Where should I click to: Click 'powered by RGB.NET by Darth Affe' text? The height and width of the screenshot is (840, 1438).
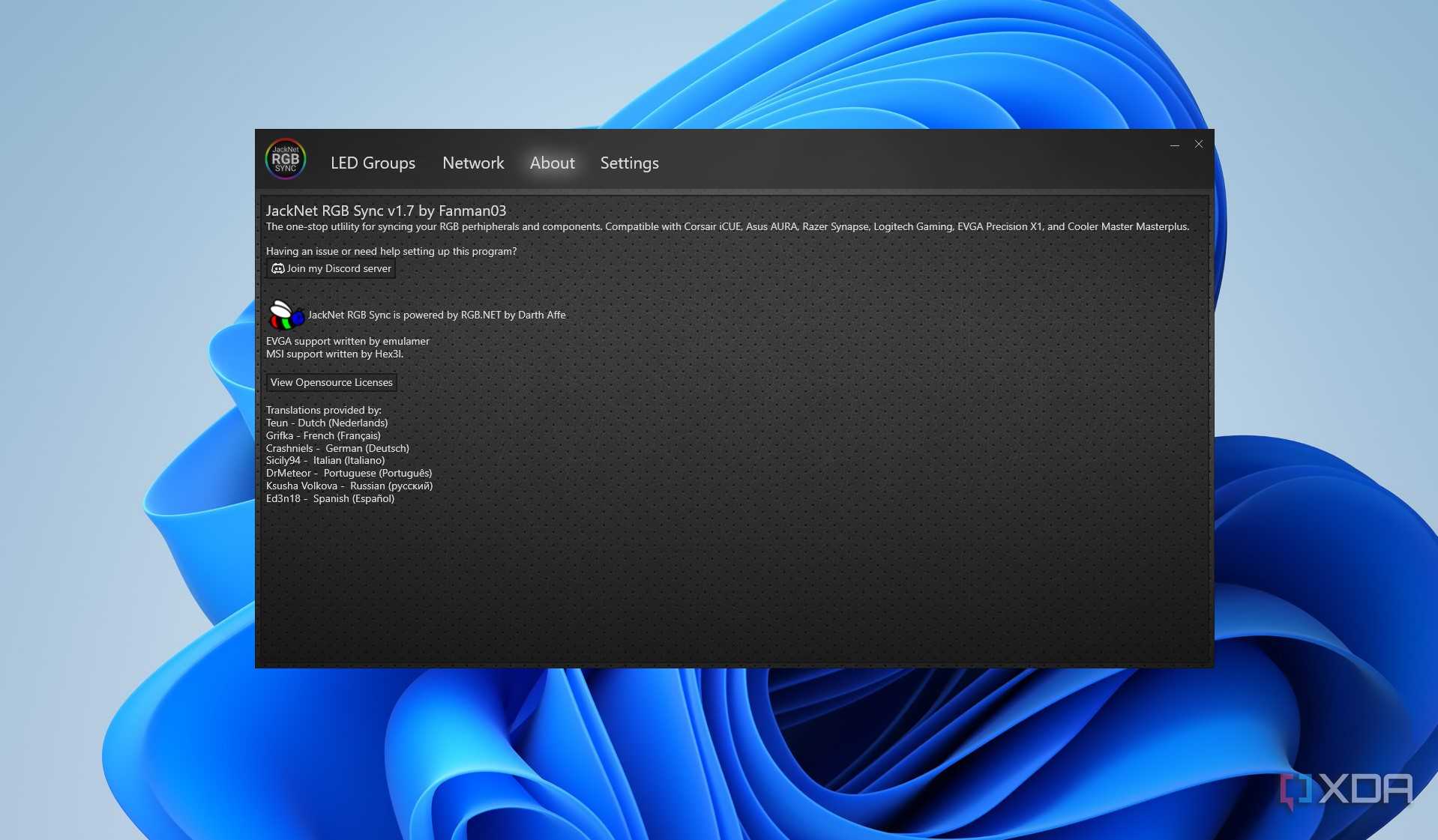[484, 315]
